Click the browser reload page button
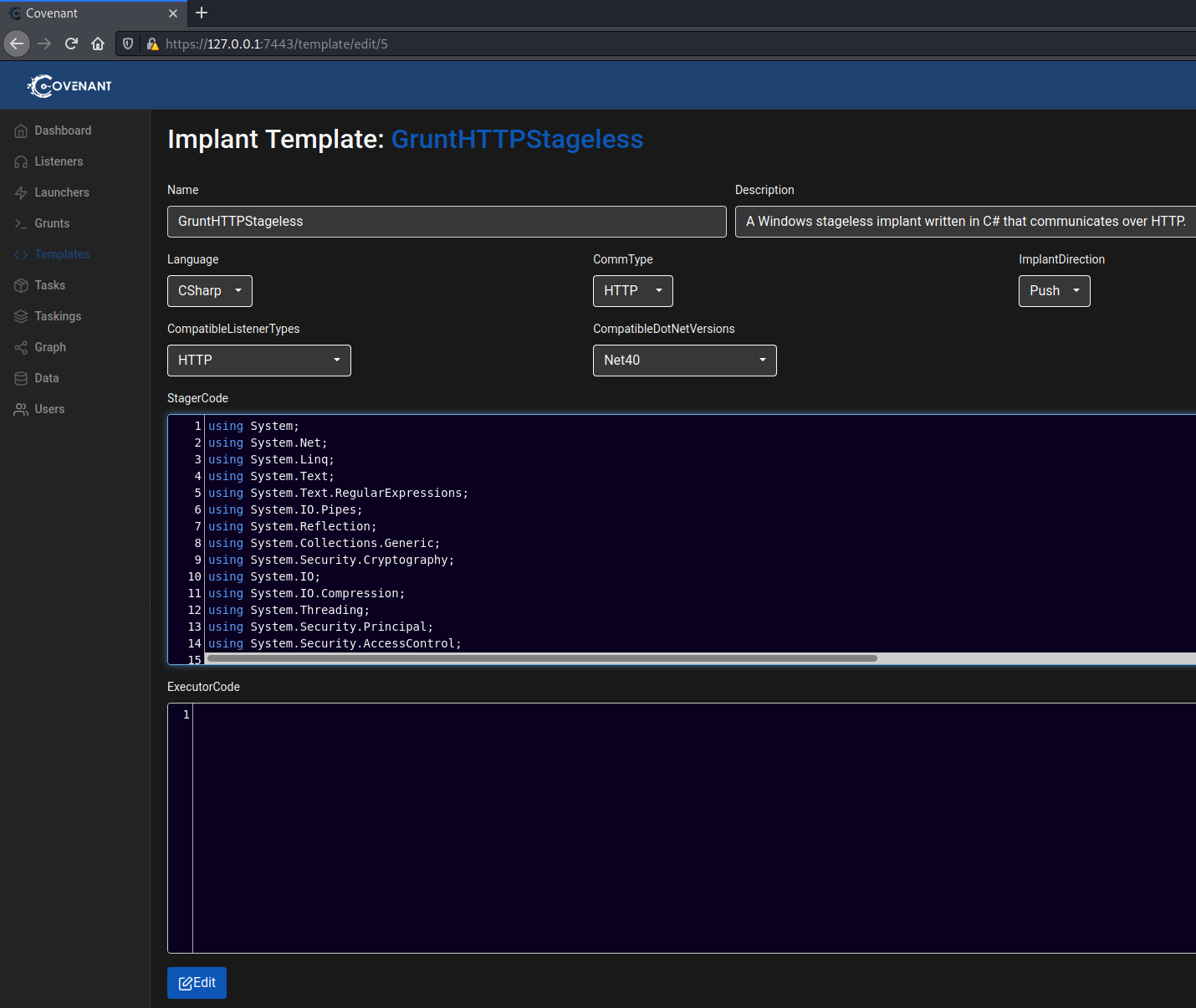Image resolution: width=1196 pixels, height=1008 pixels. coord(71,43)
